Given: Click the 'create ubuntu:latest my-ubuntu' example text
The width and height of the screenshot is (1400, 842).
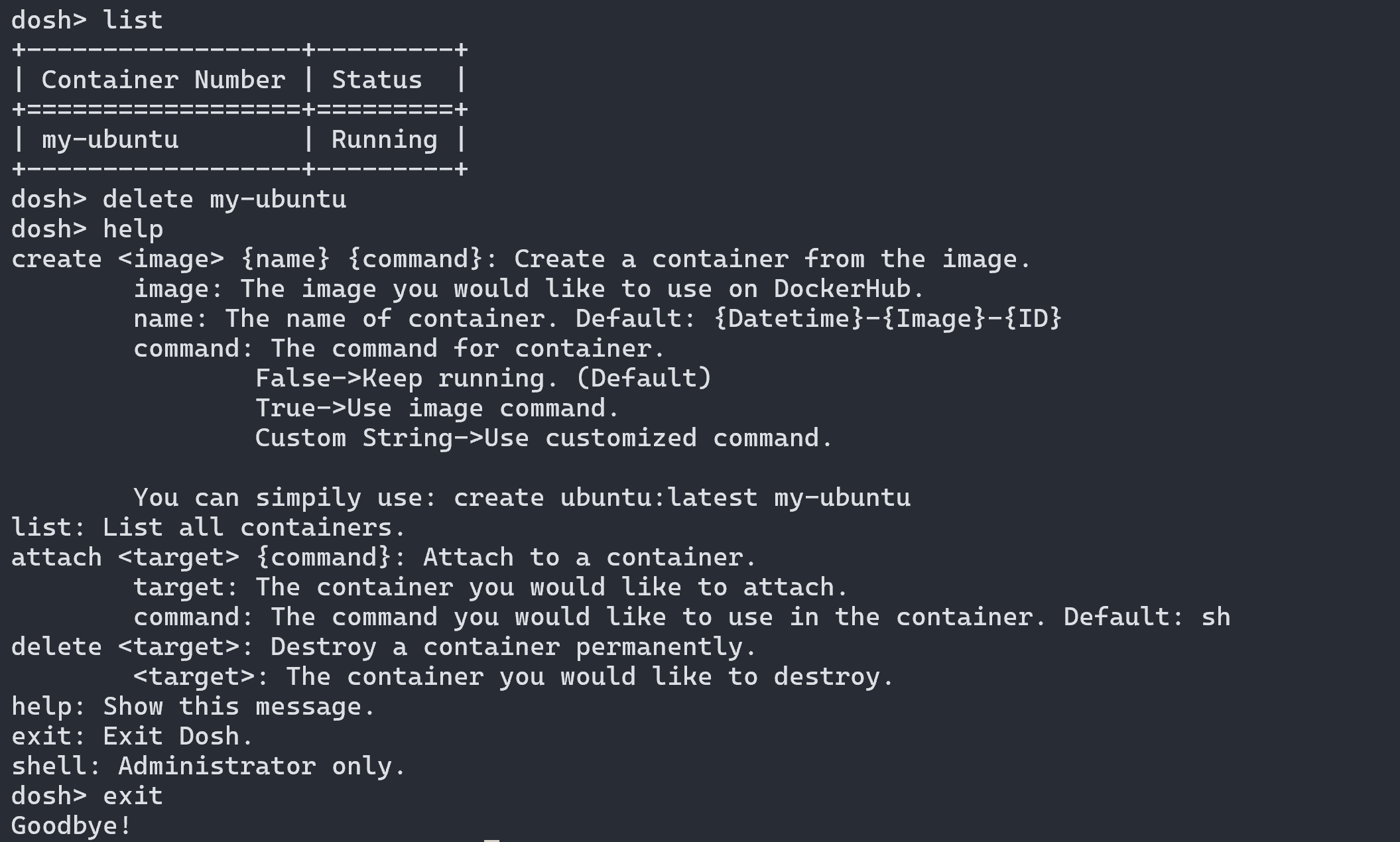Looking at the screenshot, I should 682,498.
